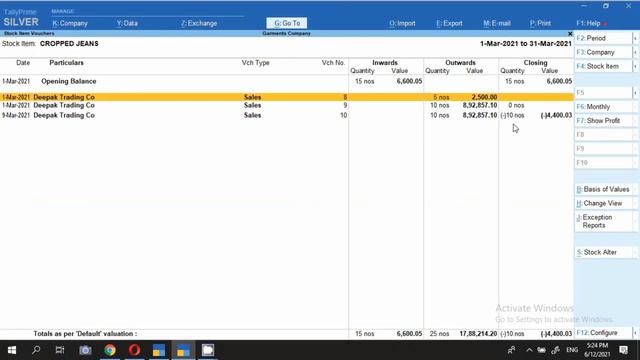Open J: Exception Reports
The width and height of the screenshot is (640, 360).
click(x=603, y=221)
